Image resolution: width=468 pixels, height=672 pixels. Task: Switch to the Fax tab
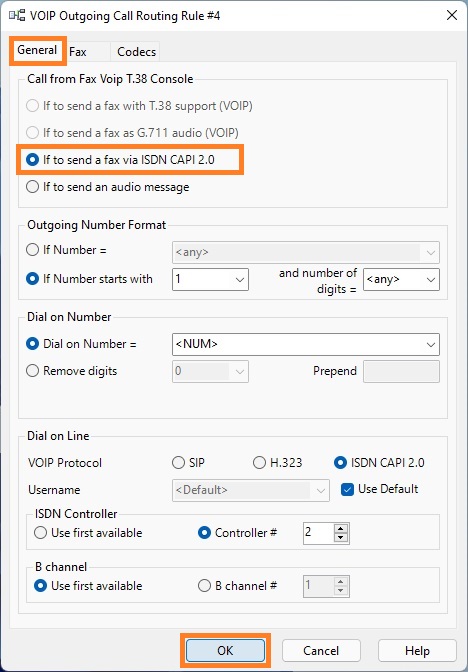point(78,52)
